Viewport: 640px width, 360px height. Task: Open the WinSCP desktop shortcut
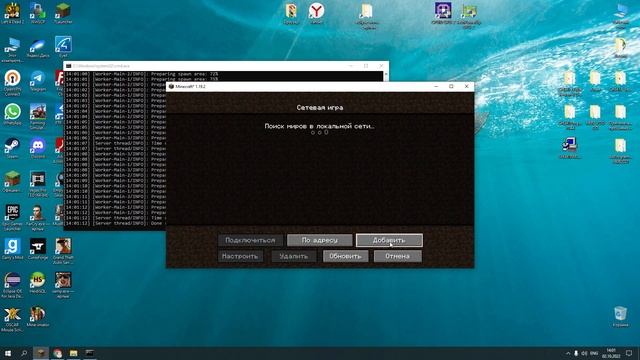[x=38, y=13]
